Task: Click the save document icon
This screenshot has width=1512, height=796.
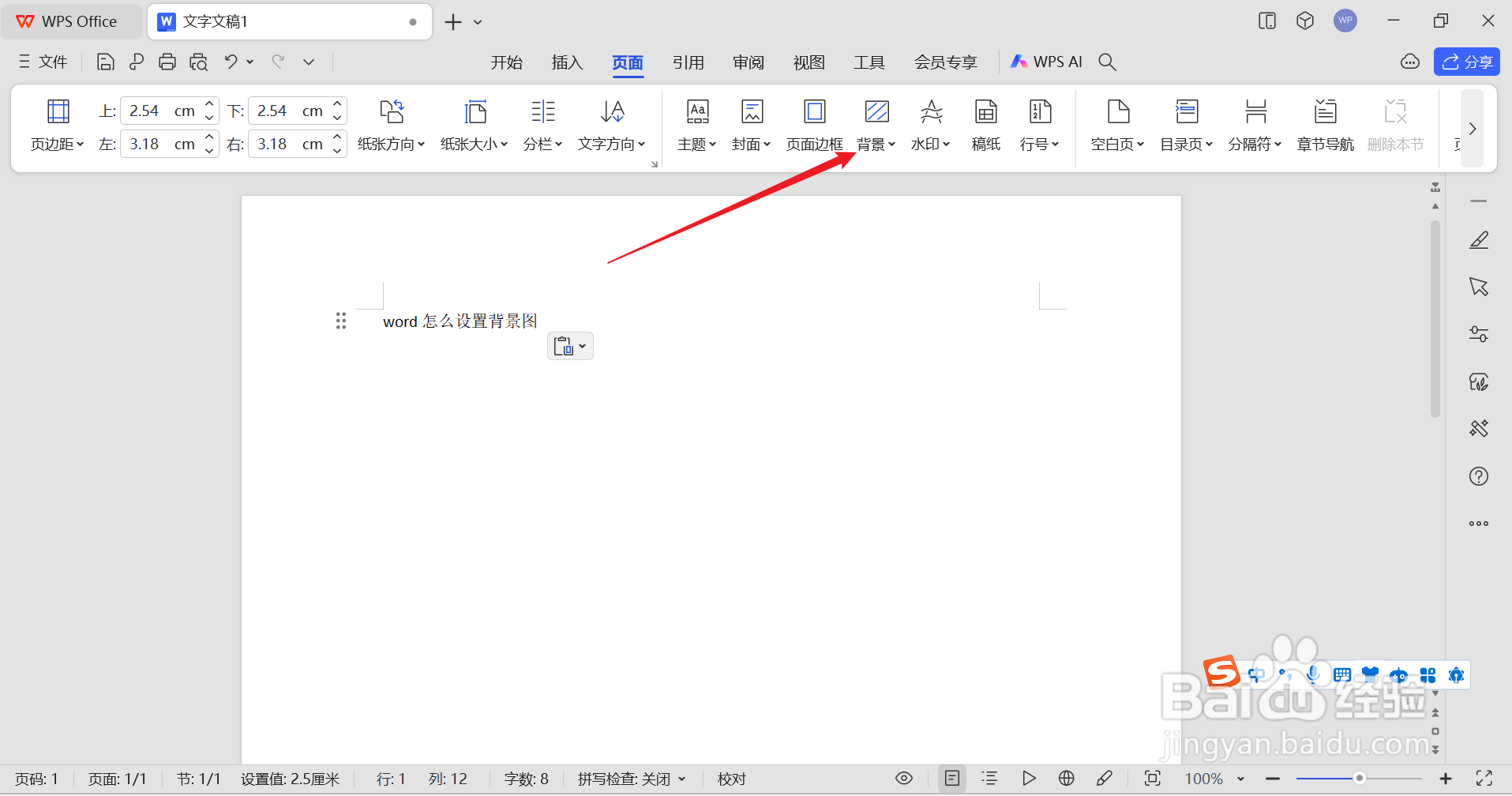Action: (106, 62)
